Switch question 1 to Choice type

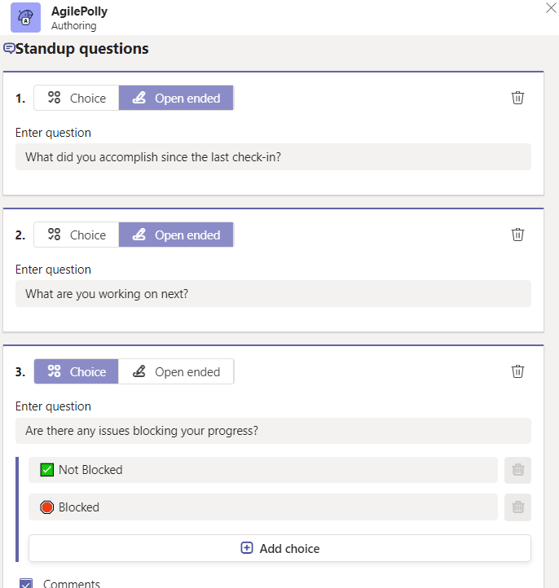[x=76, y=98]
